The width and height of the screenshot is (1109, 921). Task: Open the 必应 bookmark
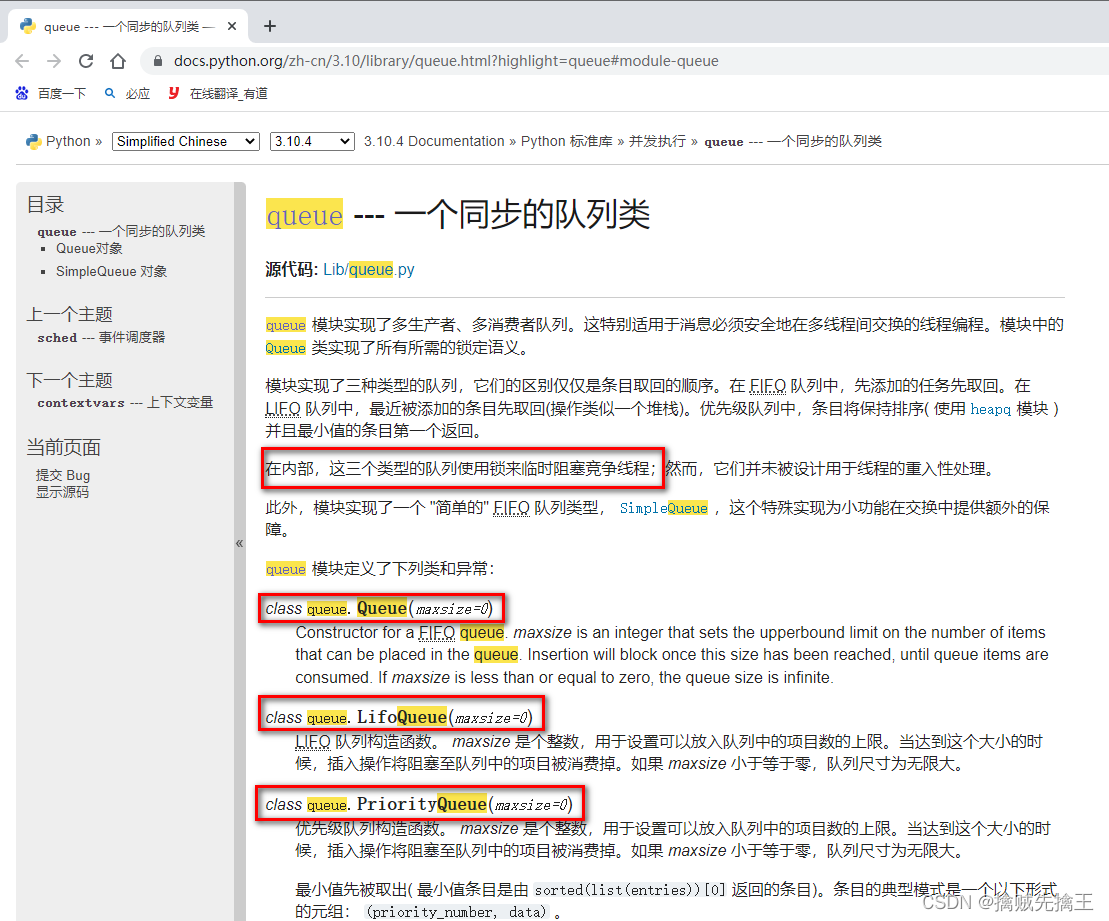pyautogui.click(x=127, y=93)
